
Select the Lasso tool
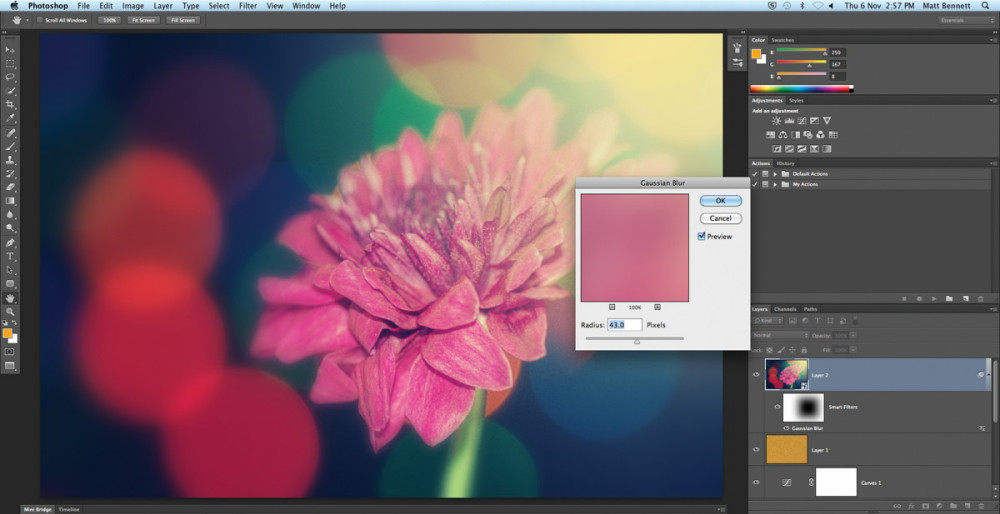pos(10,77)
